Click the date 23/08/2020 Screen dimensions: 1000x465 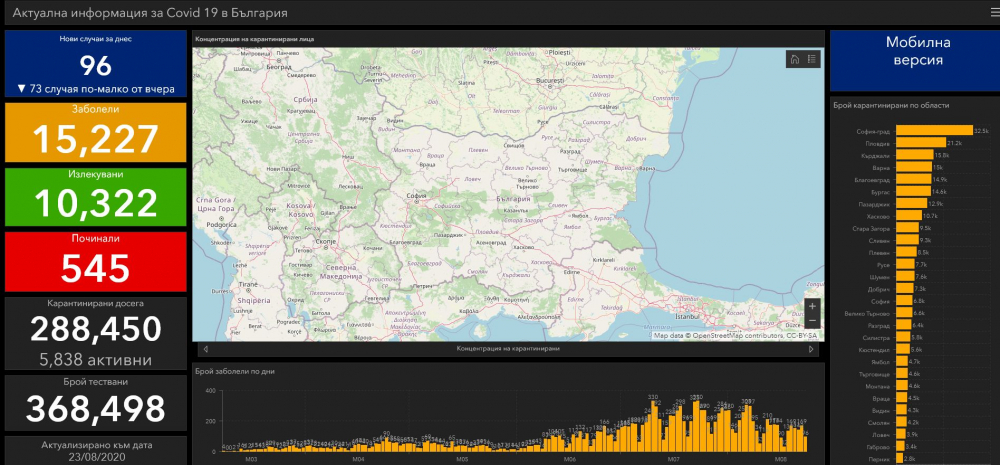(96, 457)
